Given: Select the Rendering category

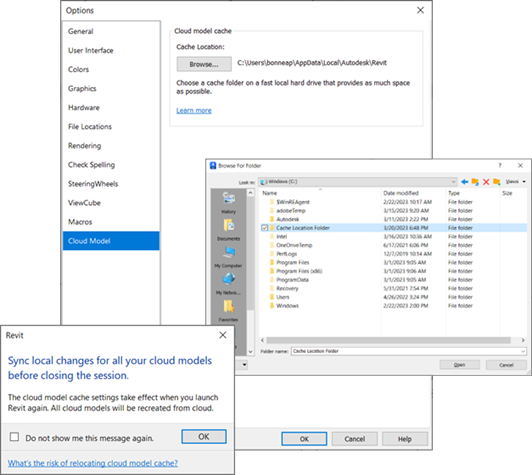Looking at the screenshot, I should pyautogui.click(x=111, y=146).
